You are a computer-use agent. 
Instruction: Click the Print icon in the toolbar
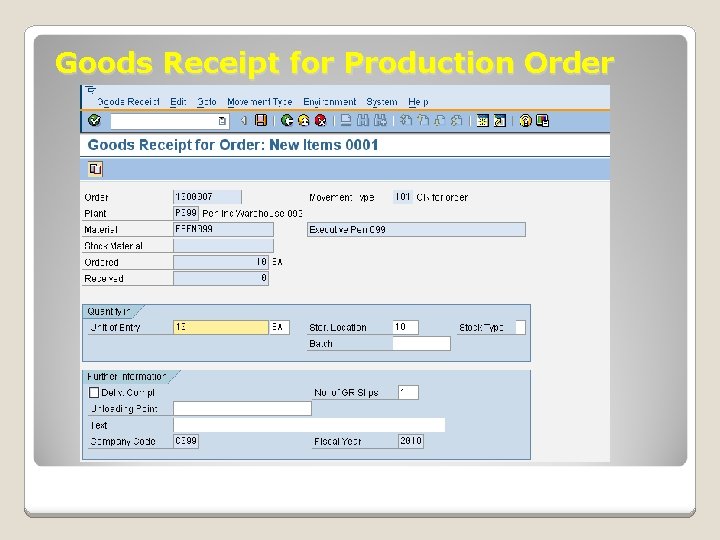click(x=346, y=120)
